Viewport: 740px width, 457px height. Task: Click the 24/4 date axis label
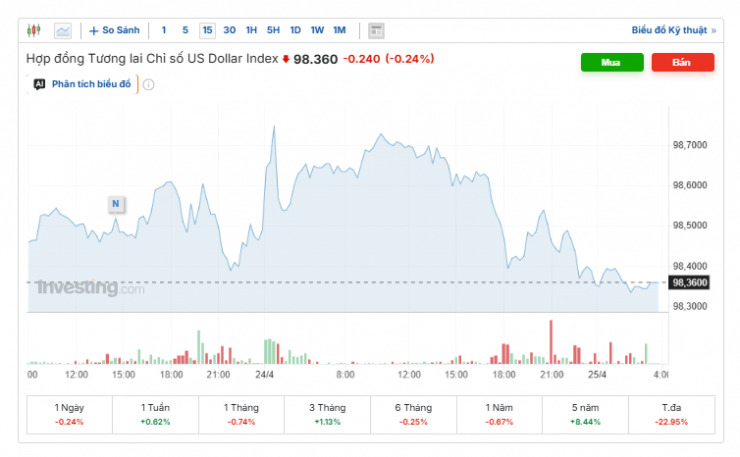264,375
